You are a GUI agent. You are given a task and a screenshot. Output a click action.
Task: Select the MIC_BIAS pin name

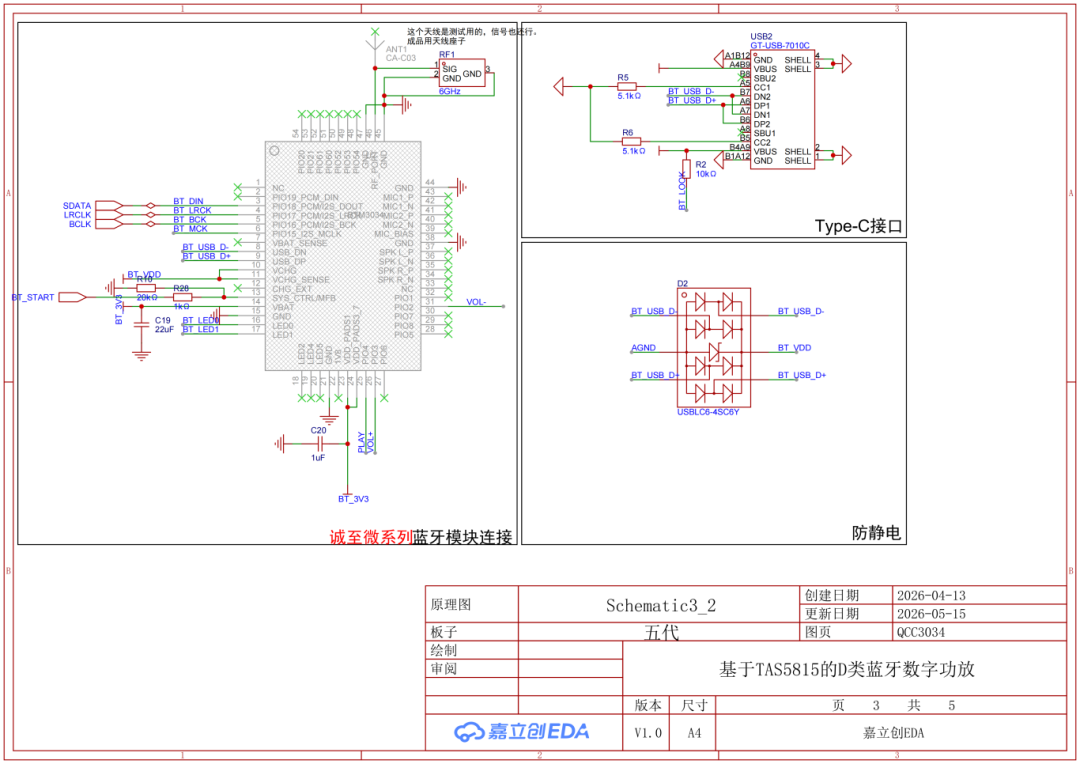tap(394, 234)
